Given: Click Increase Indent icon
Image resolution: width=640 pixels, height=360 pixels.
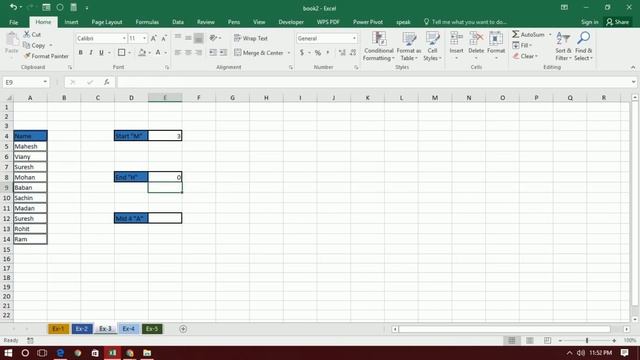Looking at the screenshot, I should click(x=224, y=53).
